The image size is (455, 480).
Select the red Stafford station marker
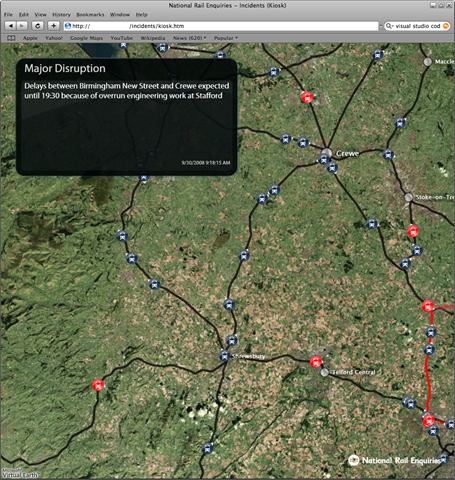click(x=428, y=306)
